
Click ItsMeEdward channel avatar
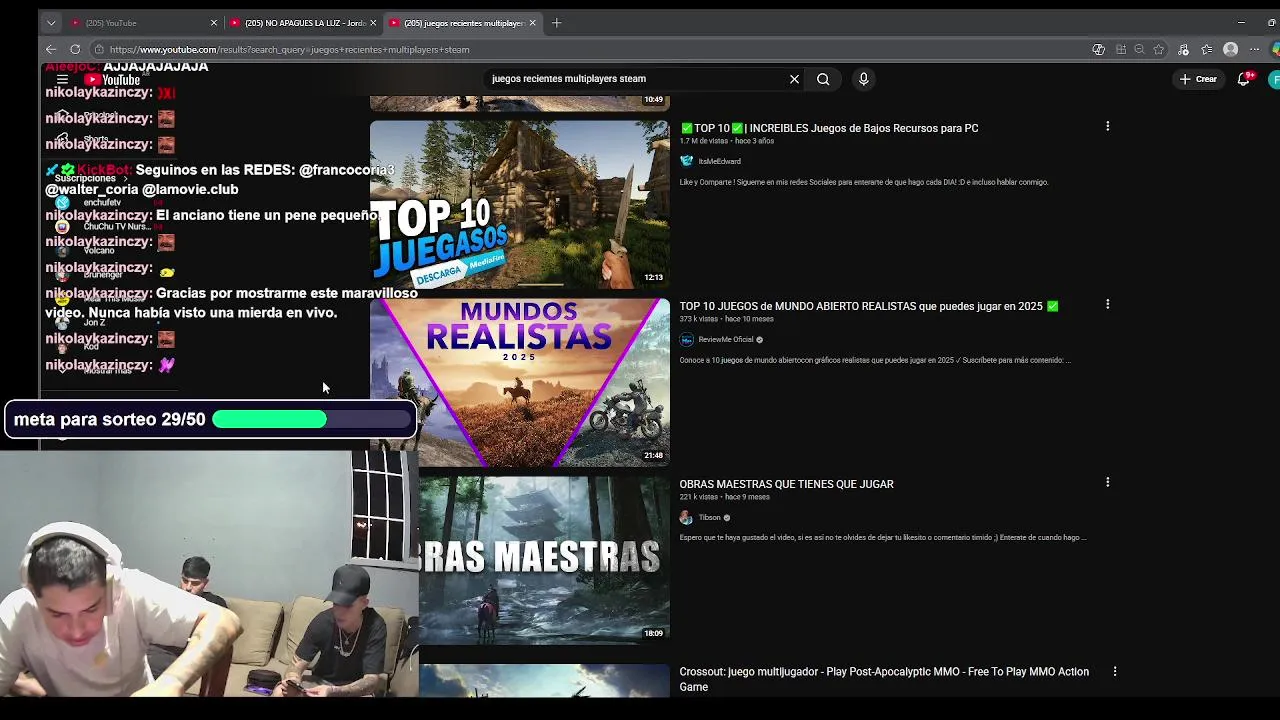(686, 161)
